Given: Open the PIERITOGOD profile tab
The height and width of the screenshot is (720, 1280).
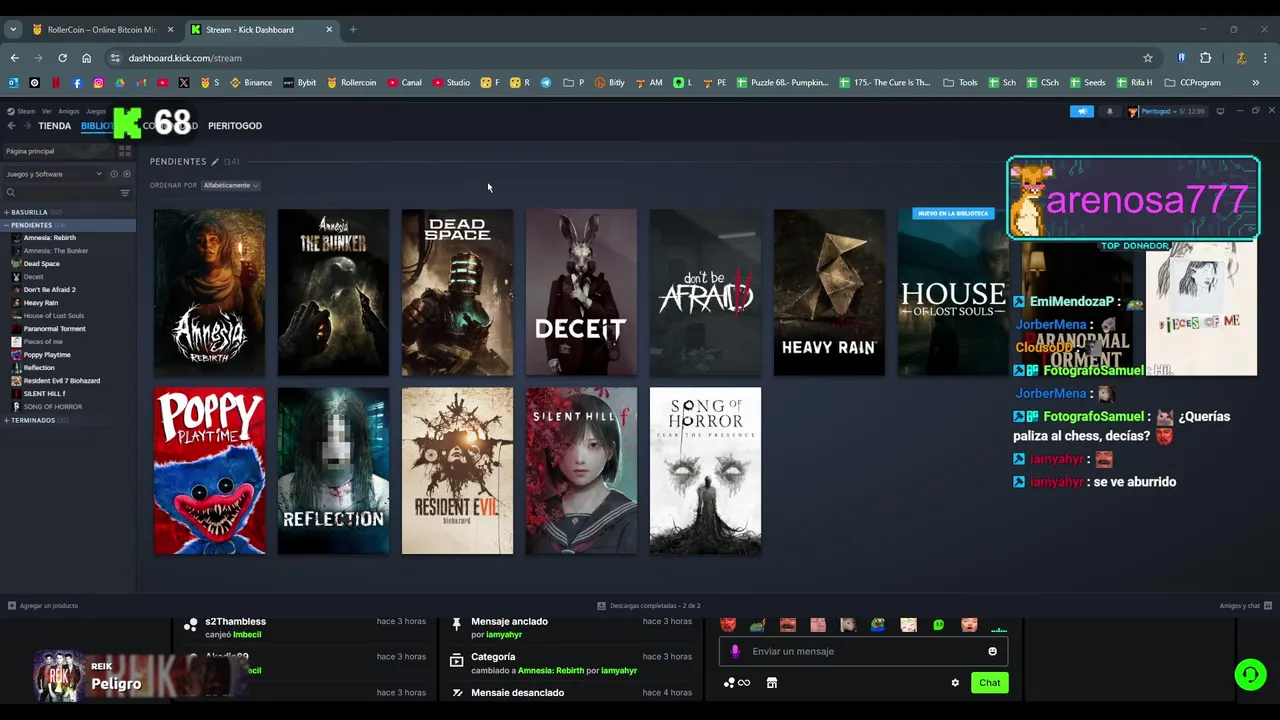Looking at the screenshot, I should tap(235, 126).
